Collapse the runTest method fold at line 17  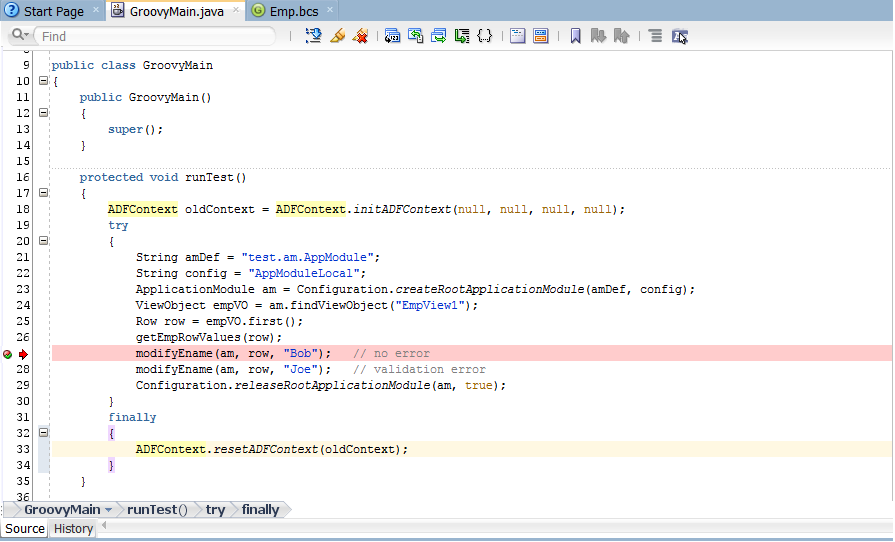click(43, 193)
